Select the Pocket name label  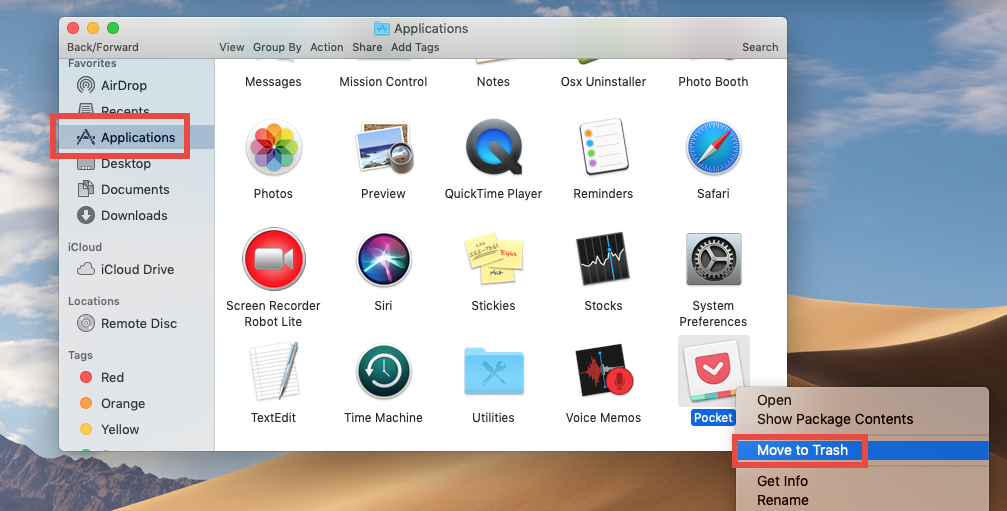pyautogui.click(x=713, y=418)
